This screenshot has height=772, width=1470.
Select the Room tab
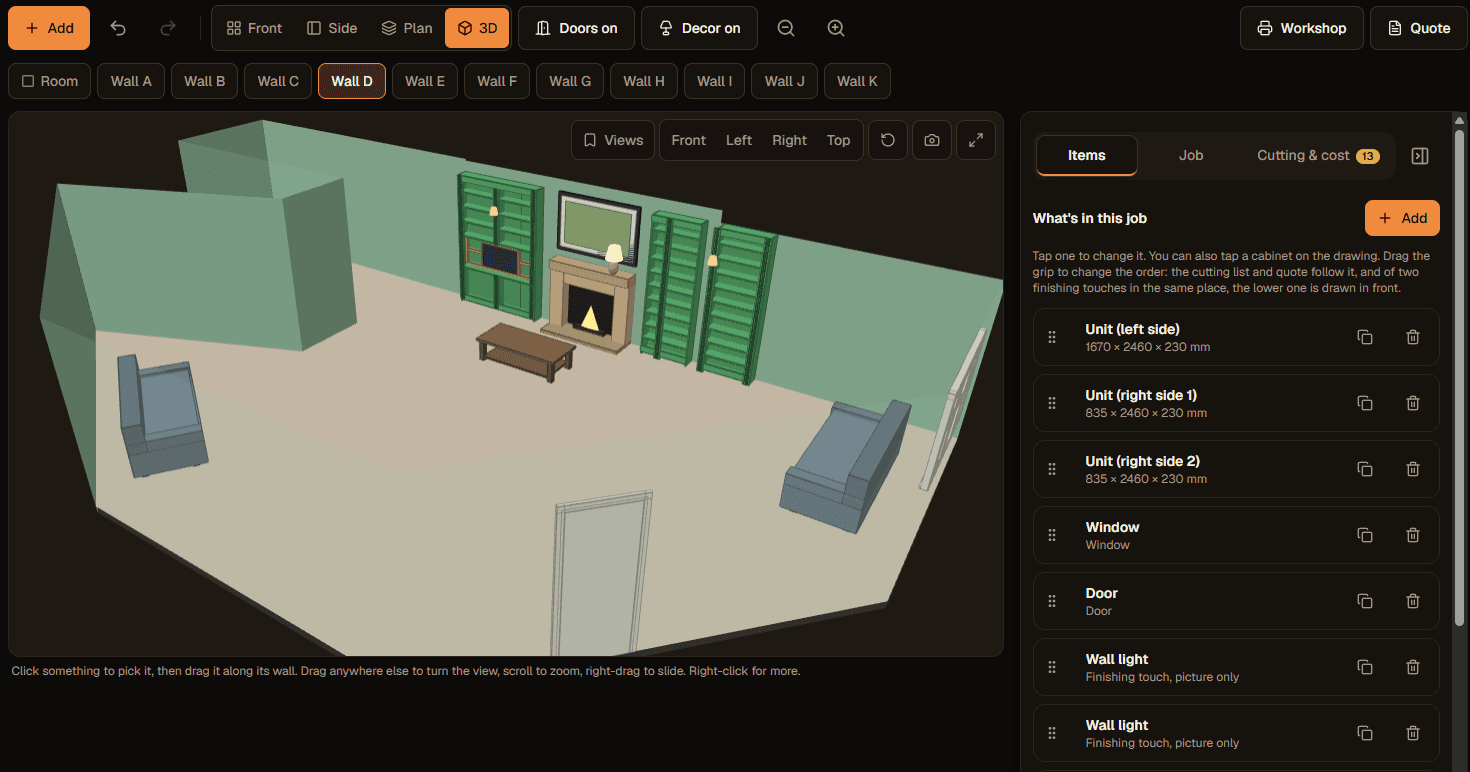click(49, 81)
